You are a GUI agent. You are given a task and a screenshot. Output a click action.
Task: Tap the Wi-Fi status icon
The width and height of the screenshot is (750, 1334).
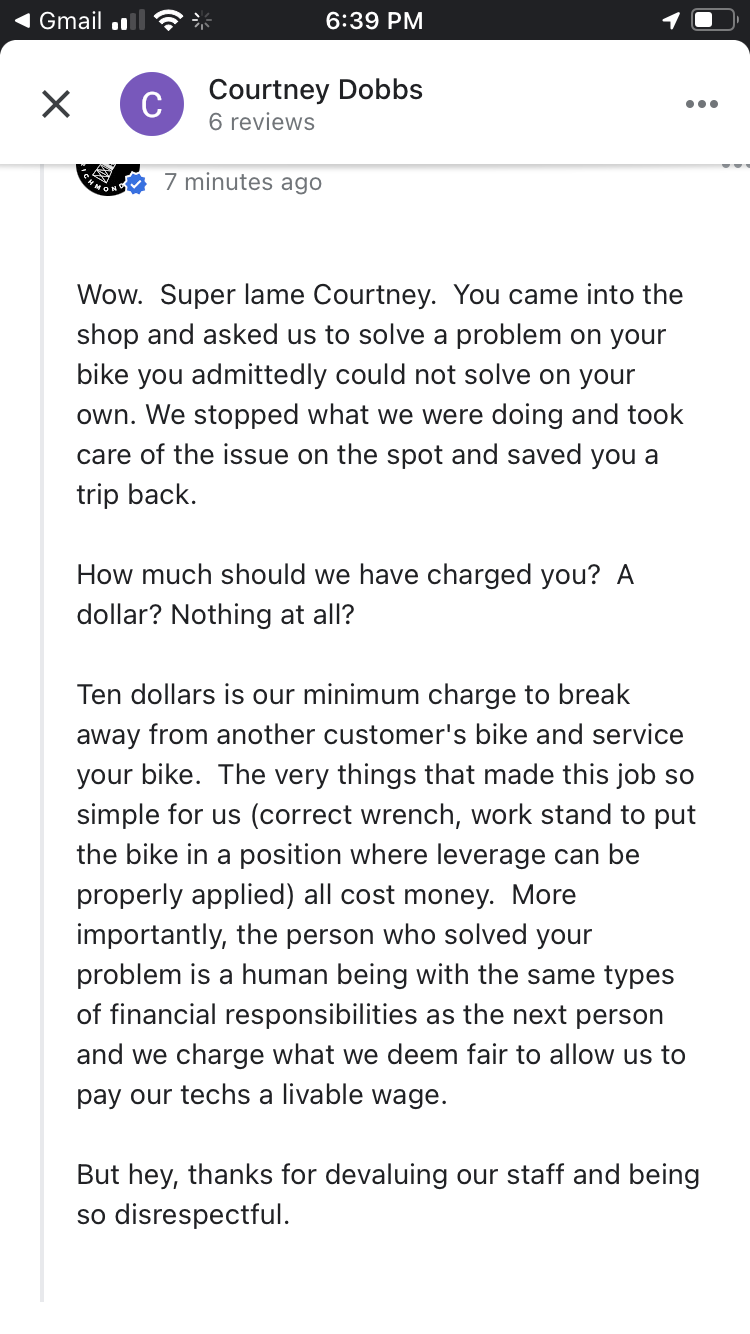[170, 20]
